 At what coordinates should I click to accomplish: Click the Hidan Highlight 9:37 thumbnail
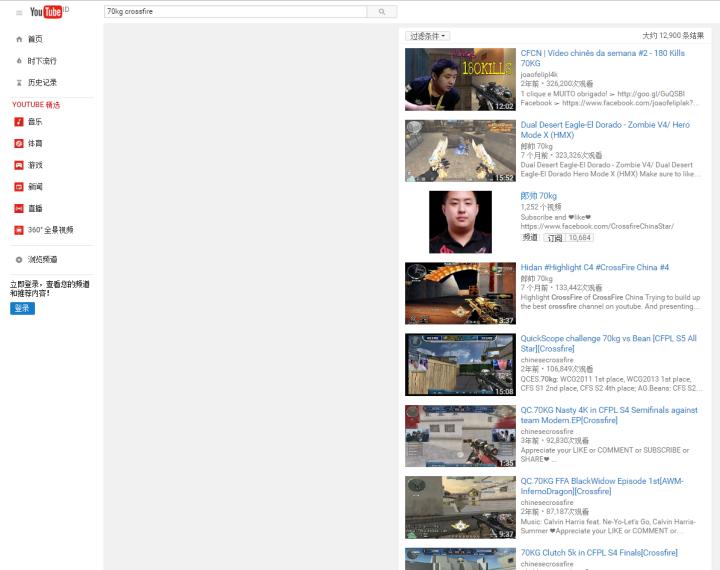click(x=460, y=293)
